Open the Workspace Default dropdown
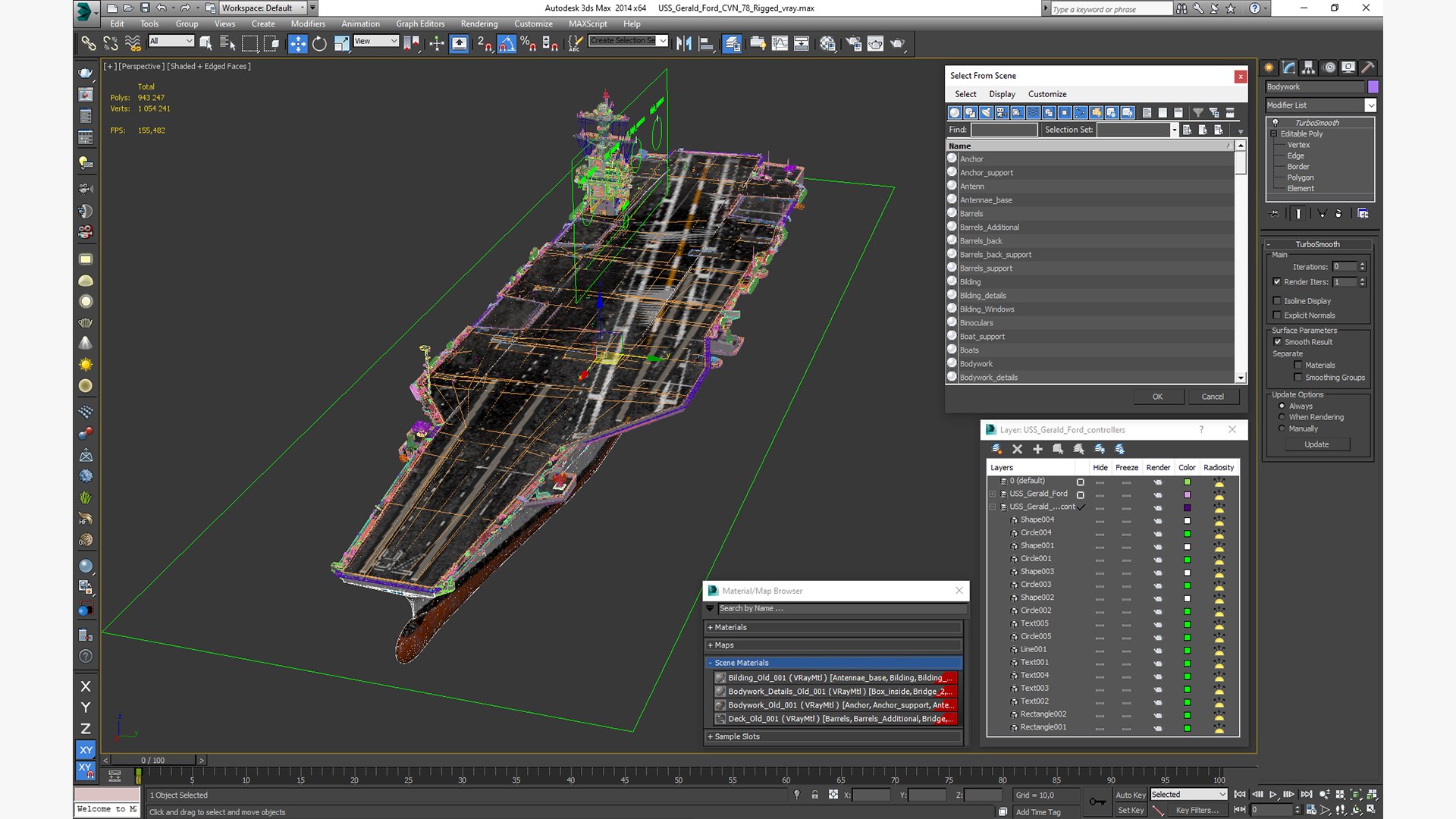 click(x=263, y=8)
